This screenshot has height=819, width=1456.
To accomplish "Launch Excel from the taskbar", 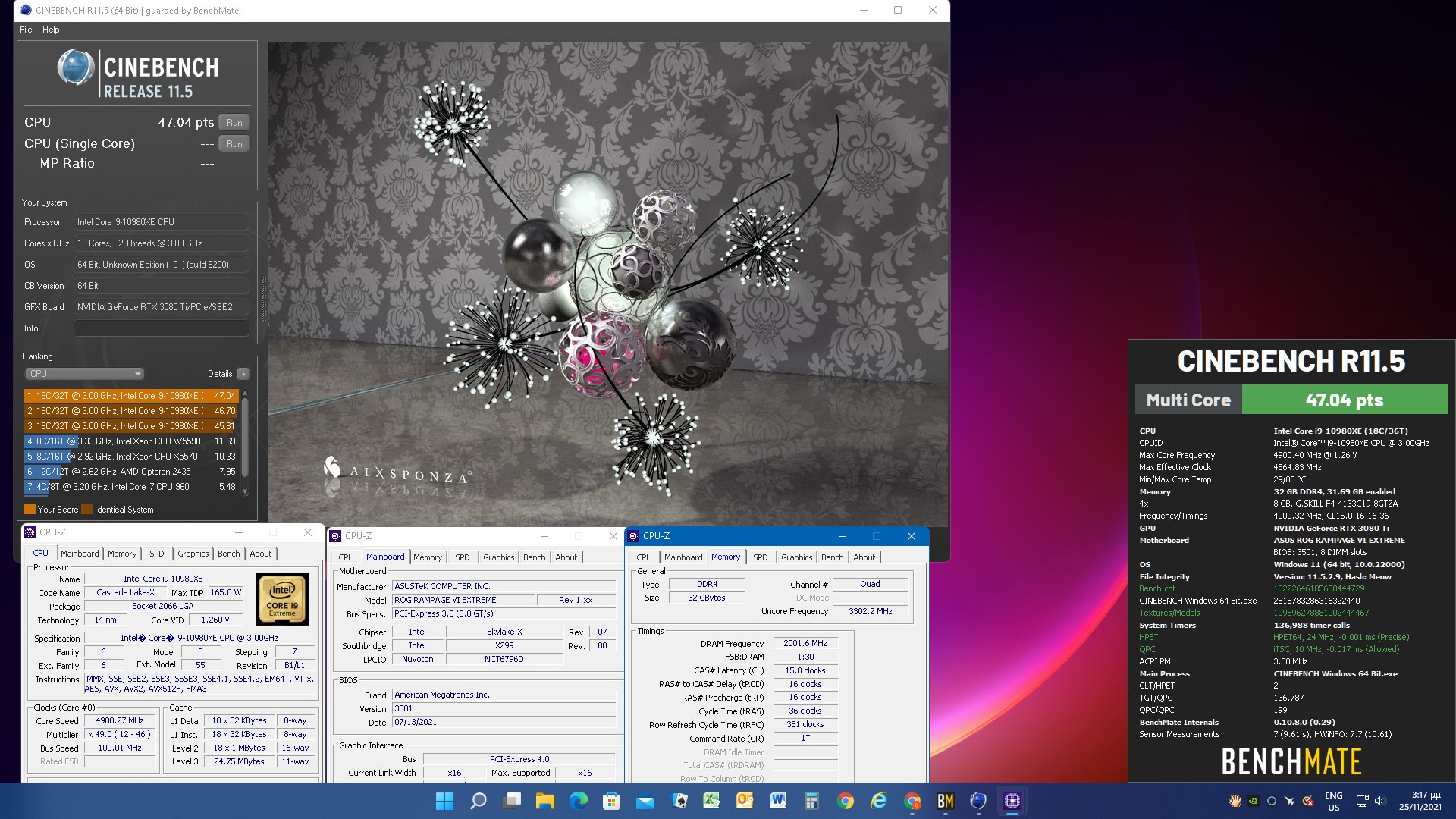I will pos(711,801).
